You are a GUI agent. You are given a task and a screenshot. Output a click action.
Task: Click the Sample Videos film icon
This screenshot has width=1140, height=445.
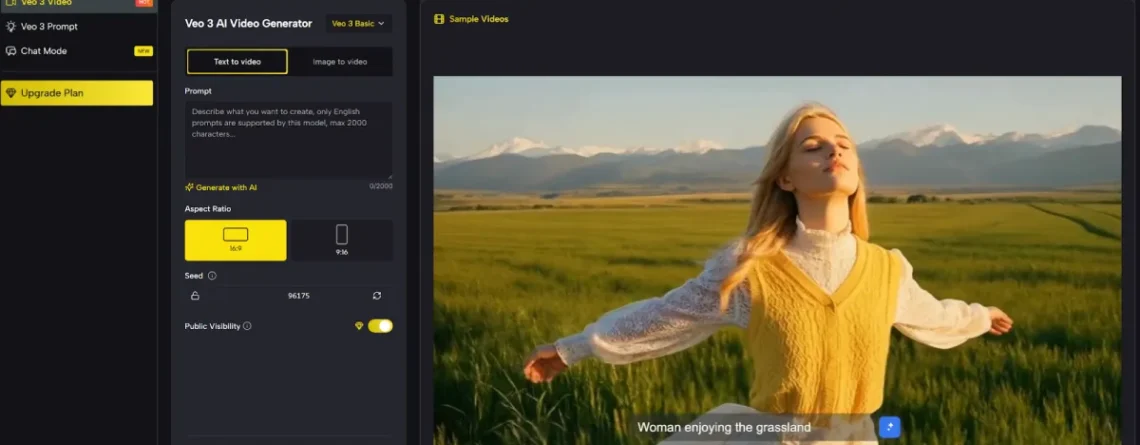439,19
